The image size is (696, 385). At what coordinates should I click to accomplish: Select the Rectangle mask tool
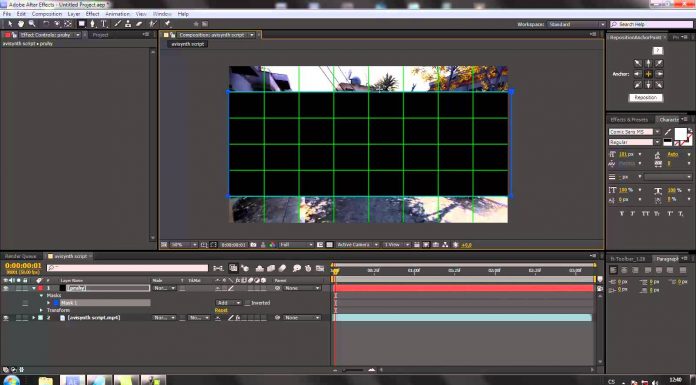(x=82, y=24)
